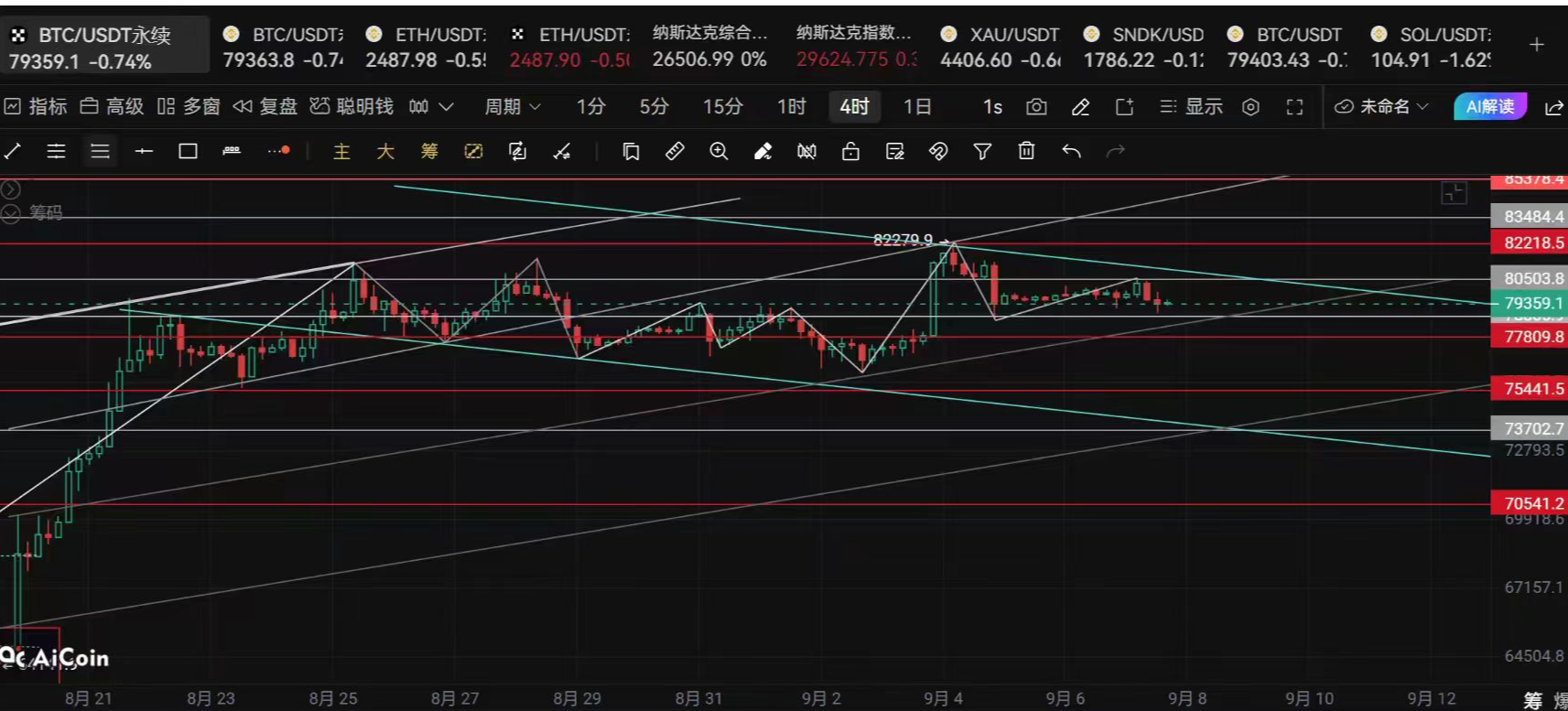Image resolution: width=1568 pixels, height=711 pixels.
Task: Undo the last drawing action
Action: point(1071,152)
